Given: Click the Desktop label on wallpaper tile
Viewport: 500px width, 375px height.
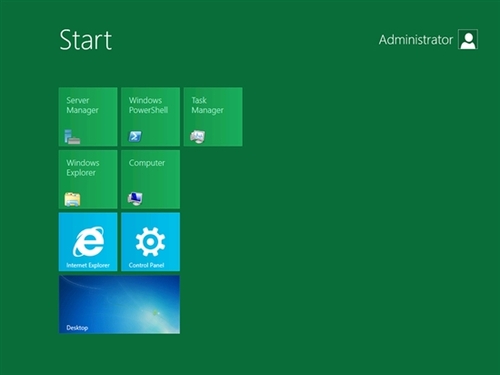Looking at the screenshot, I should point(77,328).
